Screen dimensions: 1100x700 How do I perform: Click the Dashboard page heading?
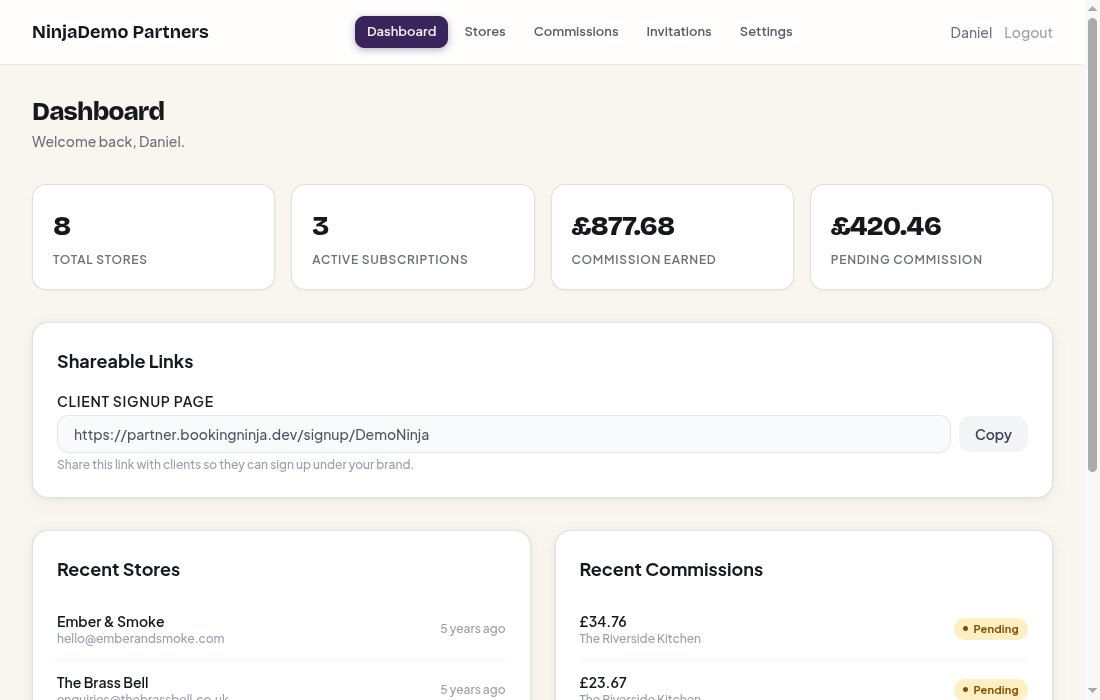[98, 112]
